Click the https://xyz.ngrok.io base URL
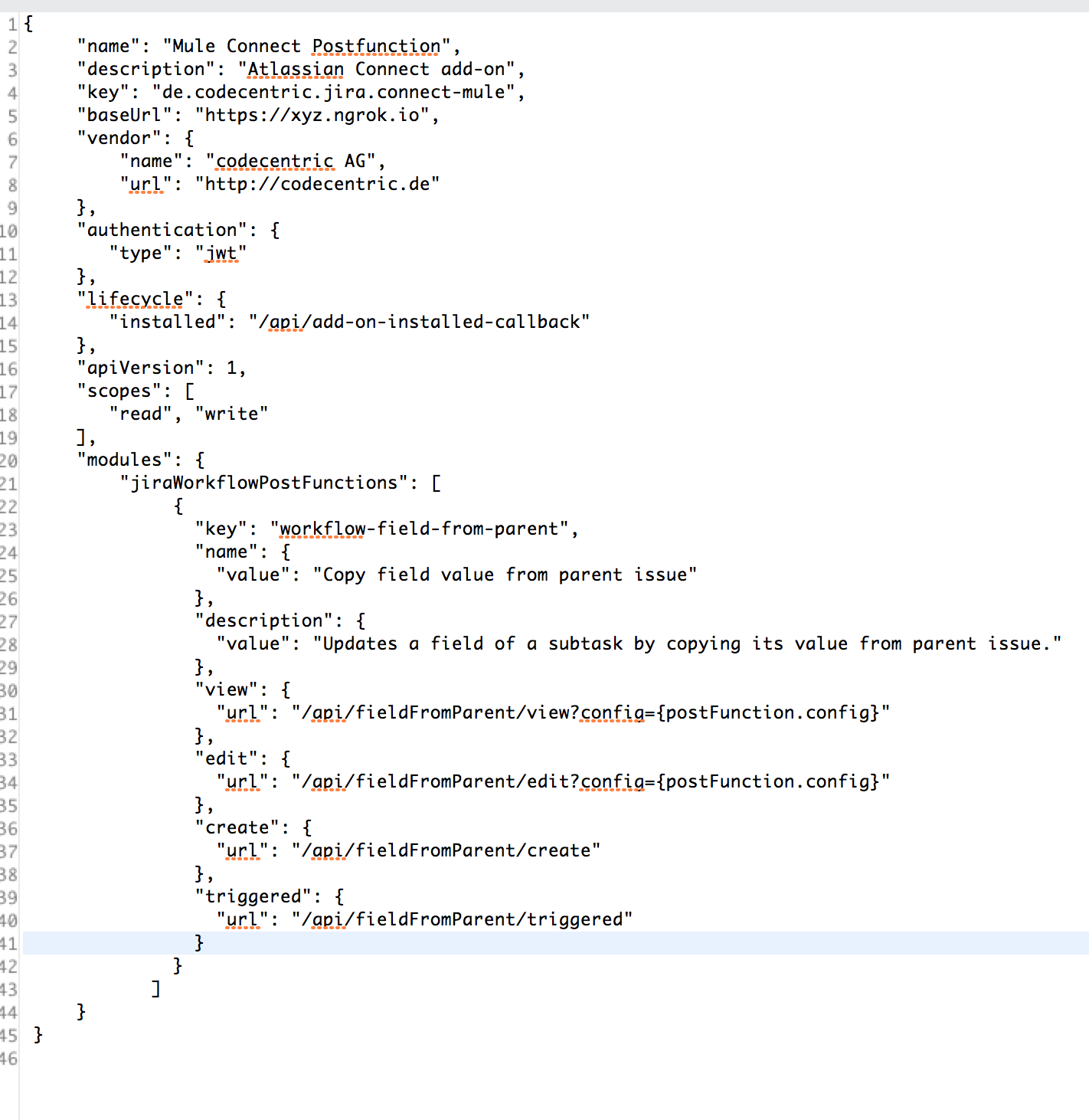This screenshot has width=1089, height=1120. click(x=312, y=116)
